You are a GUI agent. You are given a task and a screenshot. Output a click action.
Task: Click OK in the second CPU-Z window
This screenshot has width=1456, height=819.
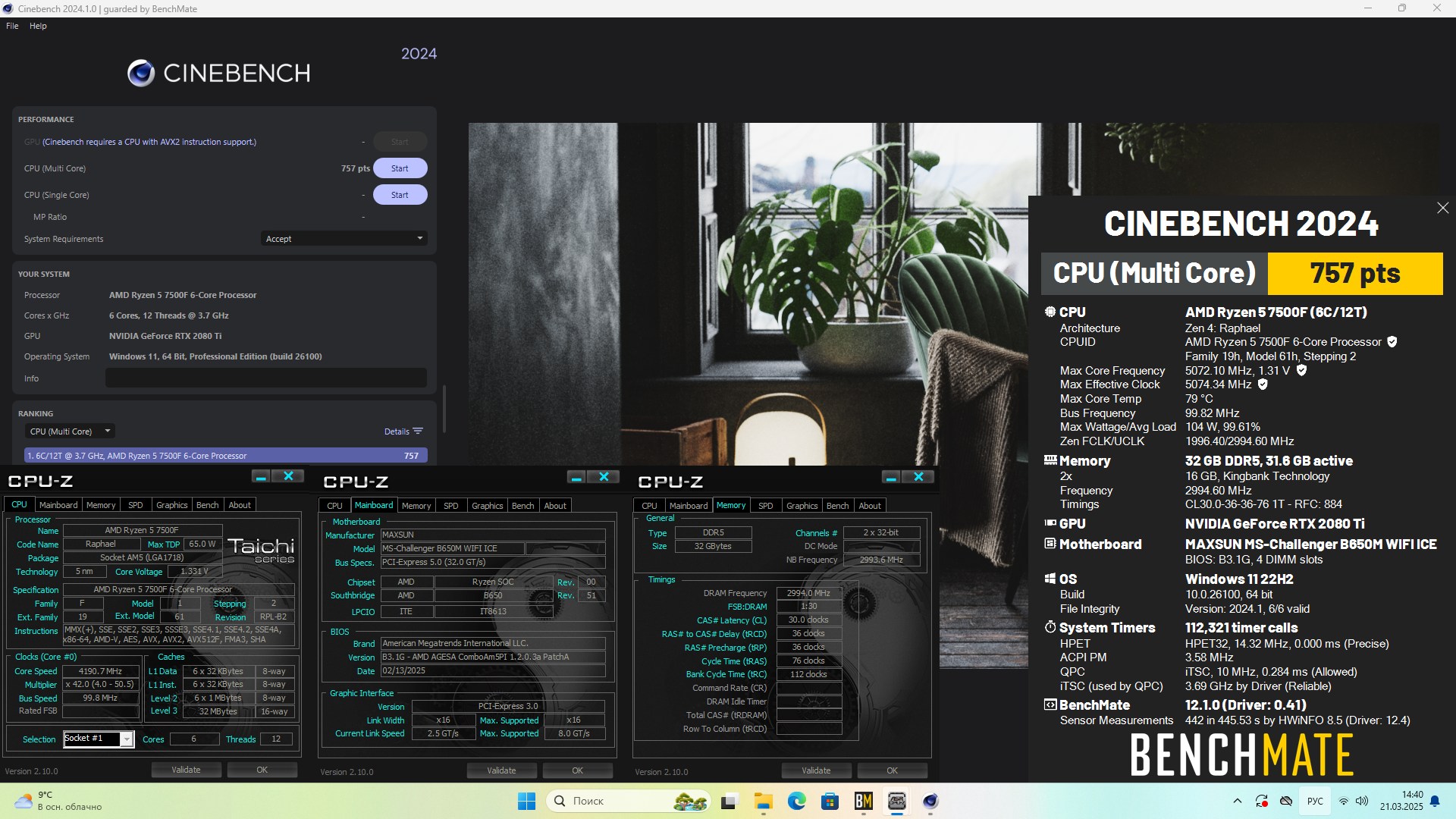pyautogui.click(x=577, y=770)
